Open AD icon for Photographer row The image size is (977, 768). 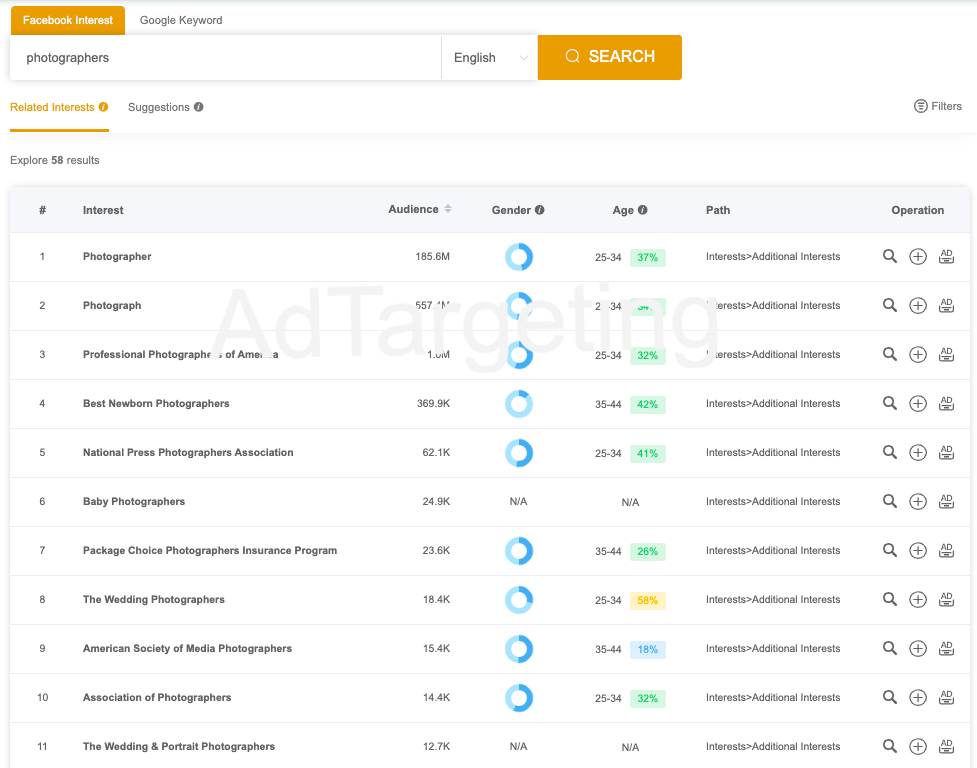point(946,257)
